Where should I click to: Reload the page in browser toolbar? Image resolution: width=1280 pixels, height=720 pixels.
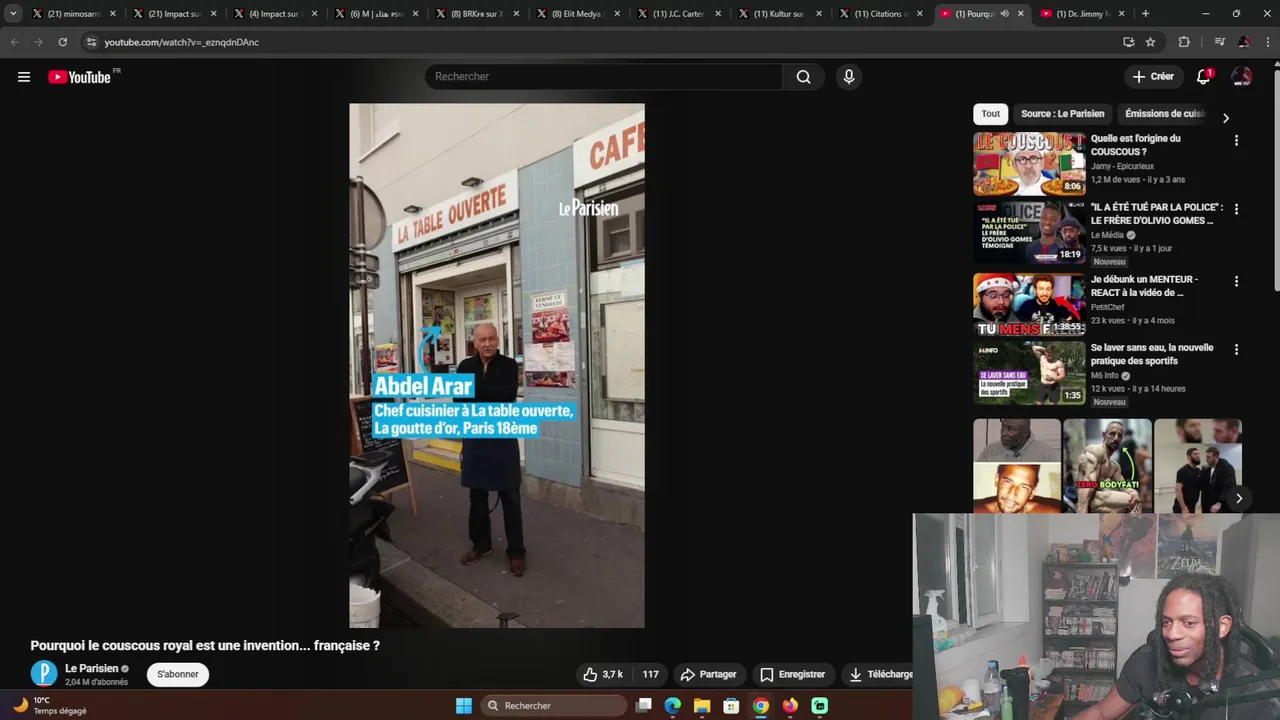(62, 42)
